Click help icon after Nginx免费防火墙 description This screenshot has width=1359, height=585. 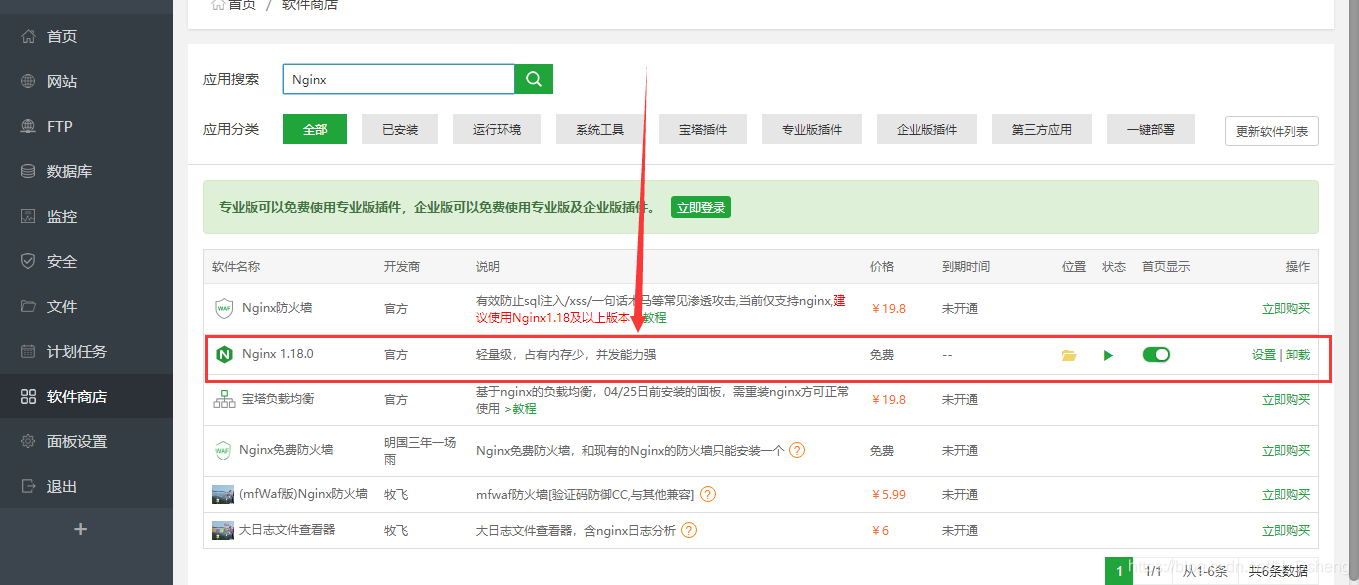(x=797, y=450)
